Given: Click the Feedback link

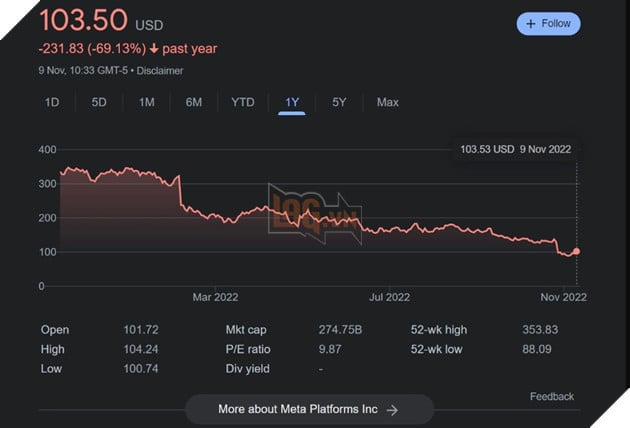Looking at the screenshot, I should point(552,396).
